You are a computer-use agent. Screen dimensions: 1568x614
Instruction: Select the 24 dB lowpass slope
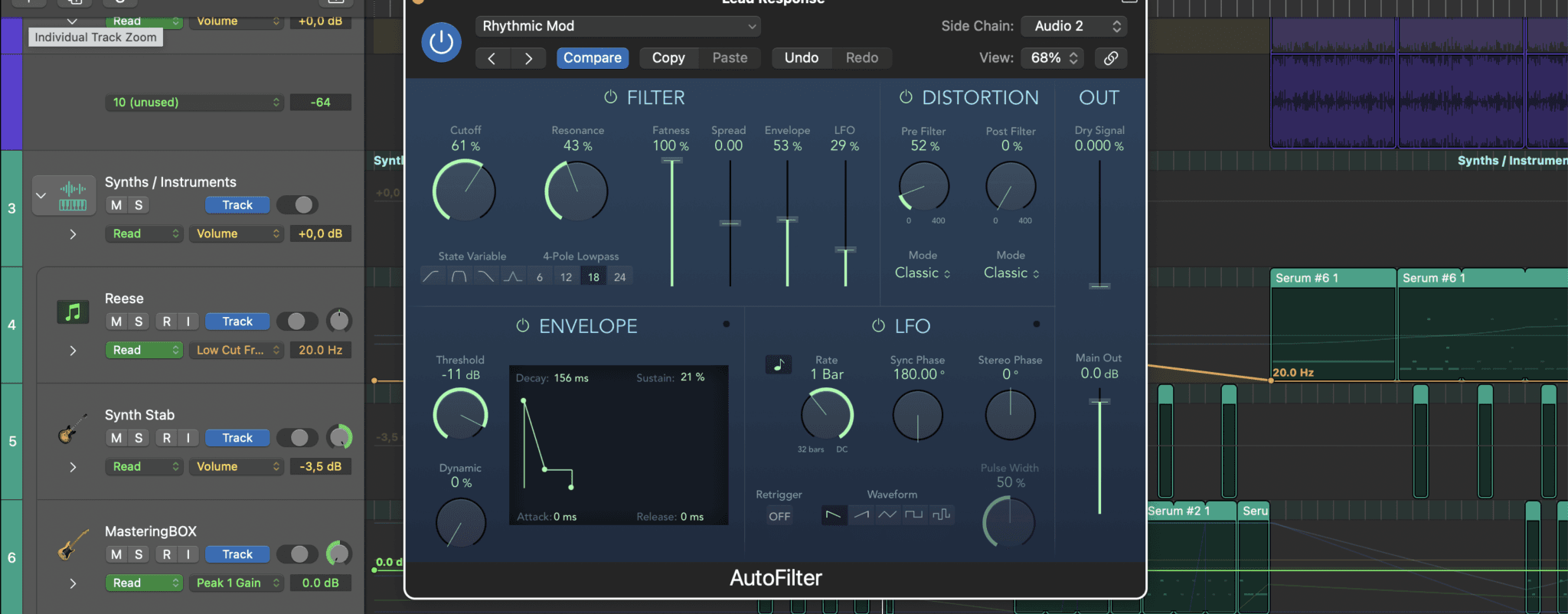point(620,277)
